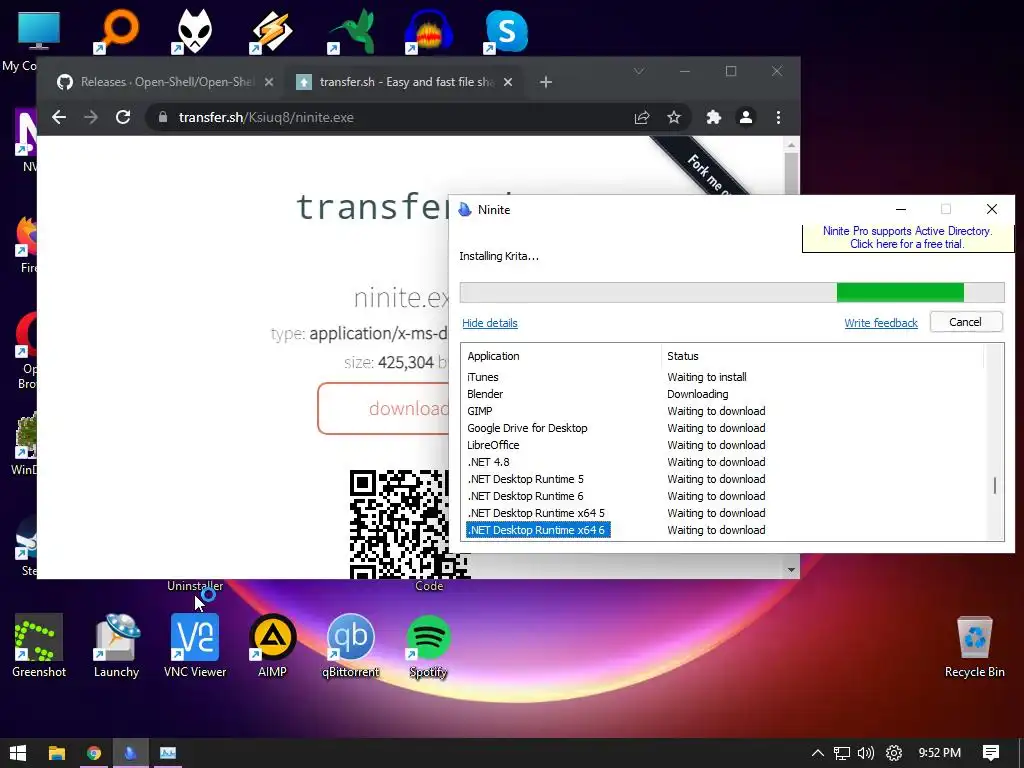Click the "Downloading" status for Blender
1024x768 pixels.
click(x=697, y=394)
